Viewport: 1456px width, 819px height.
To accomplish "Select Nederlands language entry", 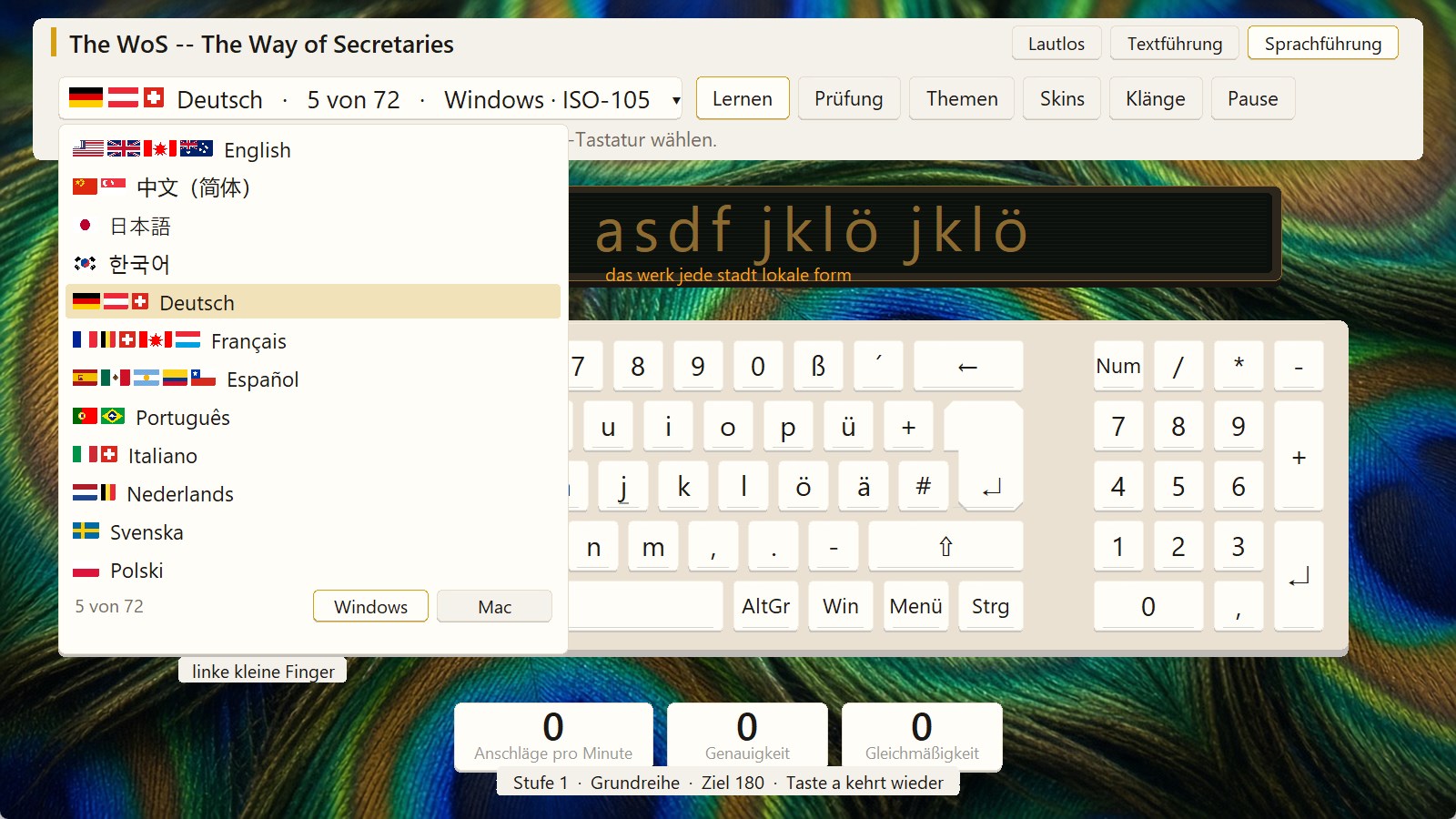I will tap(312, 494).
